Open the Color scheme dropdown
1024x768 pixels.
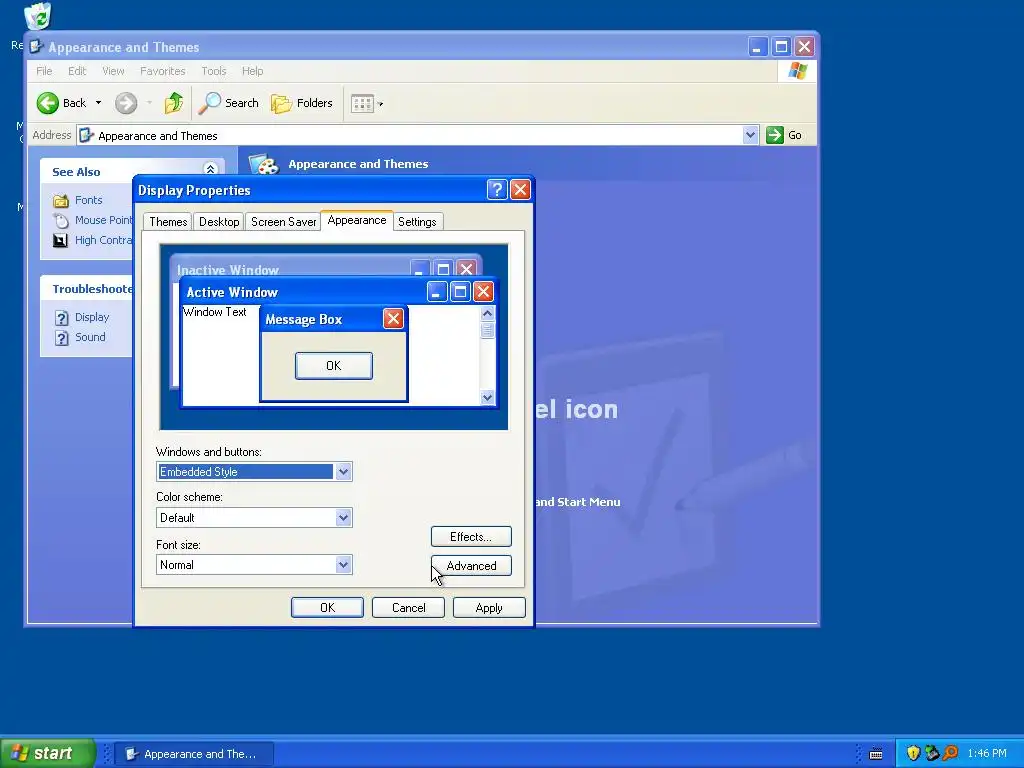(344, 518)
